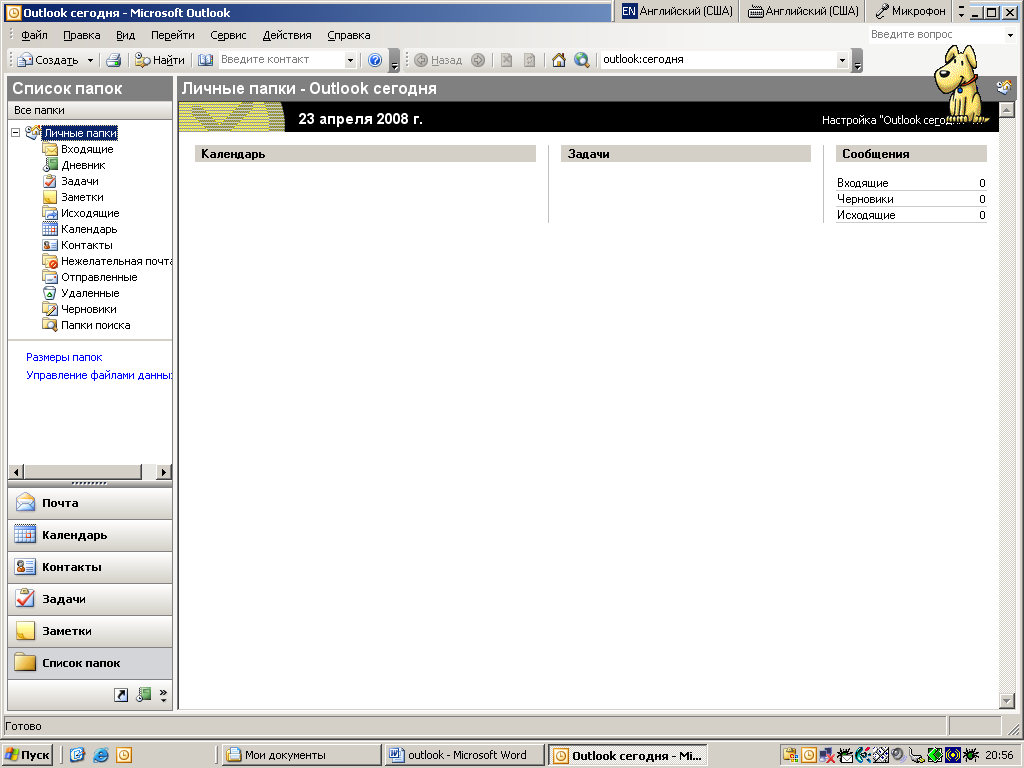Click the Введите контакт input field
The image size is (1024, 768).
pos(281,60)
